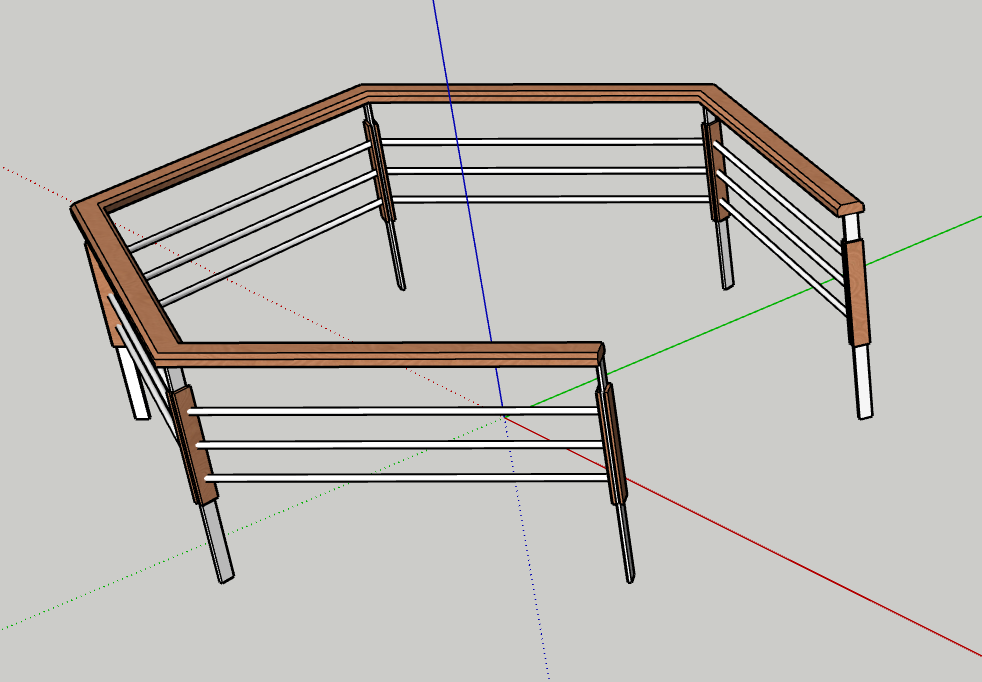Screen dimensions: 982x682
Task: Select the white base of the far-left post
Action: [x=133, y=381]
